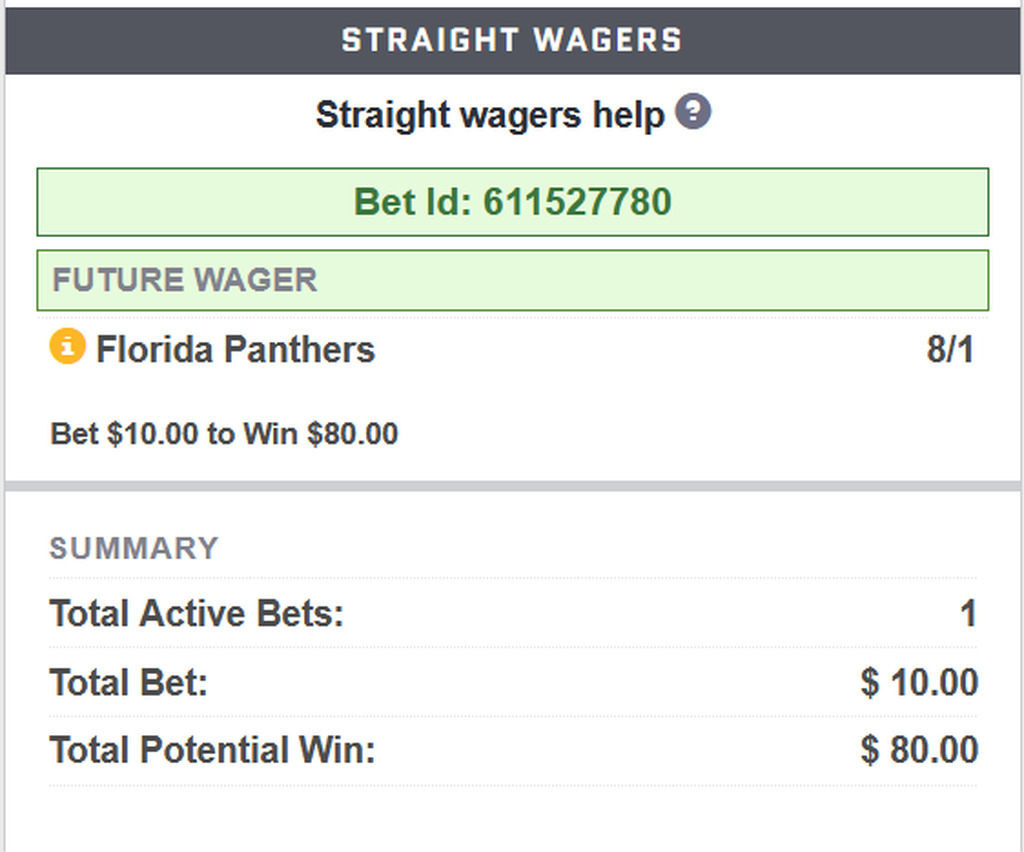This screenshot has height=852, width=1024.
Task: Select the Total Bet label
Action: point(128,683)
